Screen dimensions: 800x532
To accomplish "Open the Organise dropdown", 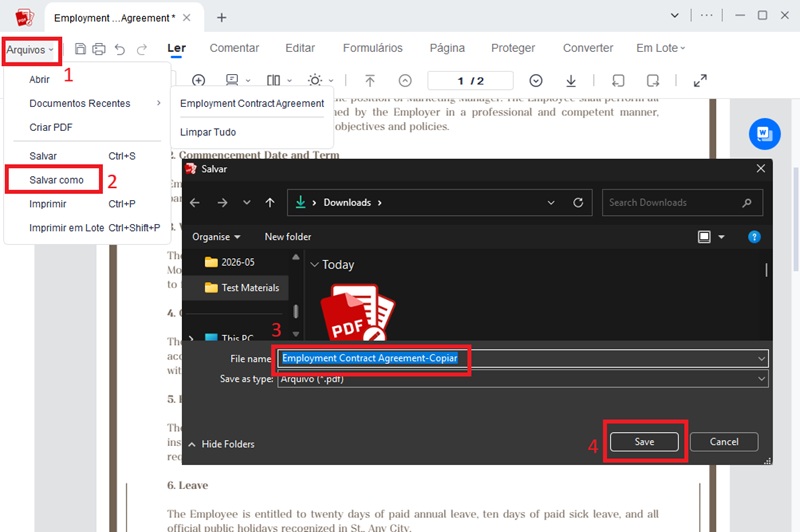I will pyautogui.click(x=216, y=237).
